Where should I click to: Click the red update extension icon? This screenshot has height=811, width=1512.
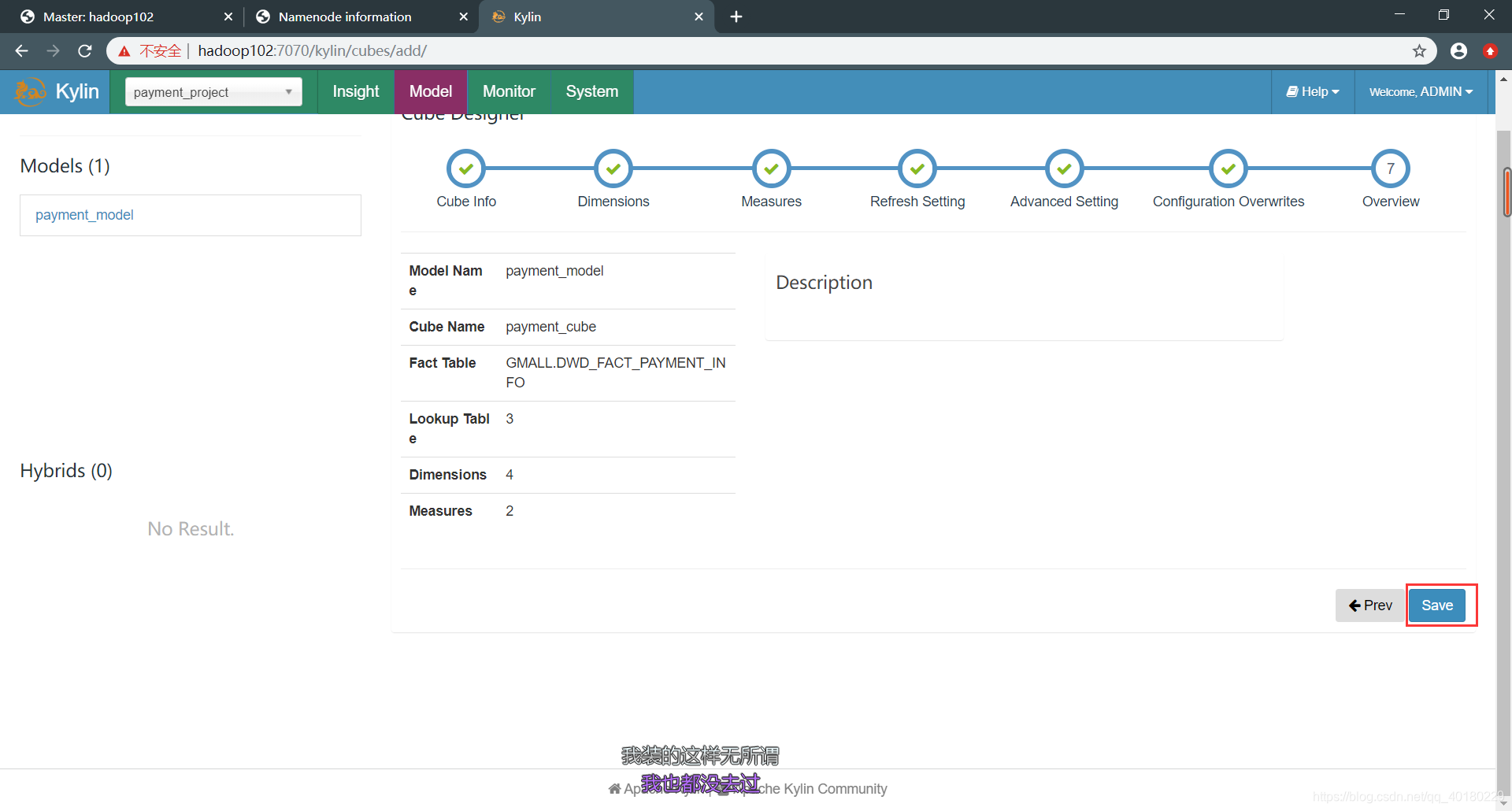coord(1490,51)
